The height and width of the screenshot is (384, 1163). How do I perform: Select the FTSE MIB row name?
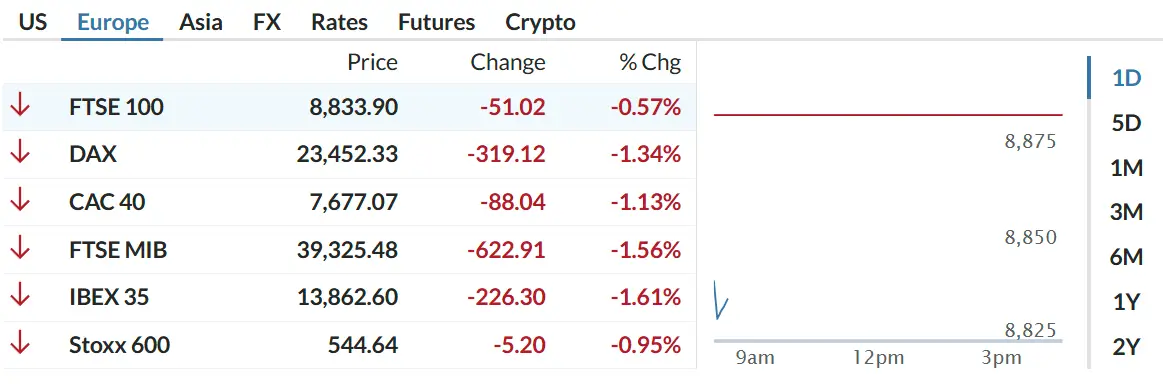pyautogui.click(x=118, y=250)
